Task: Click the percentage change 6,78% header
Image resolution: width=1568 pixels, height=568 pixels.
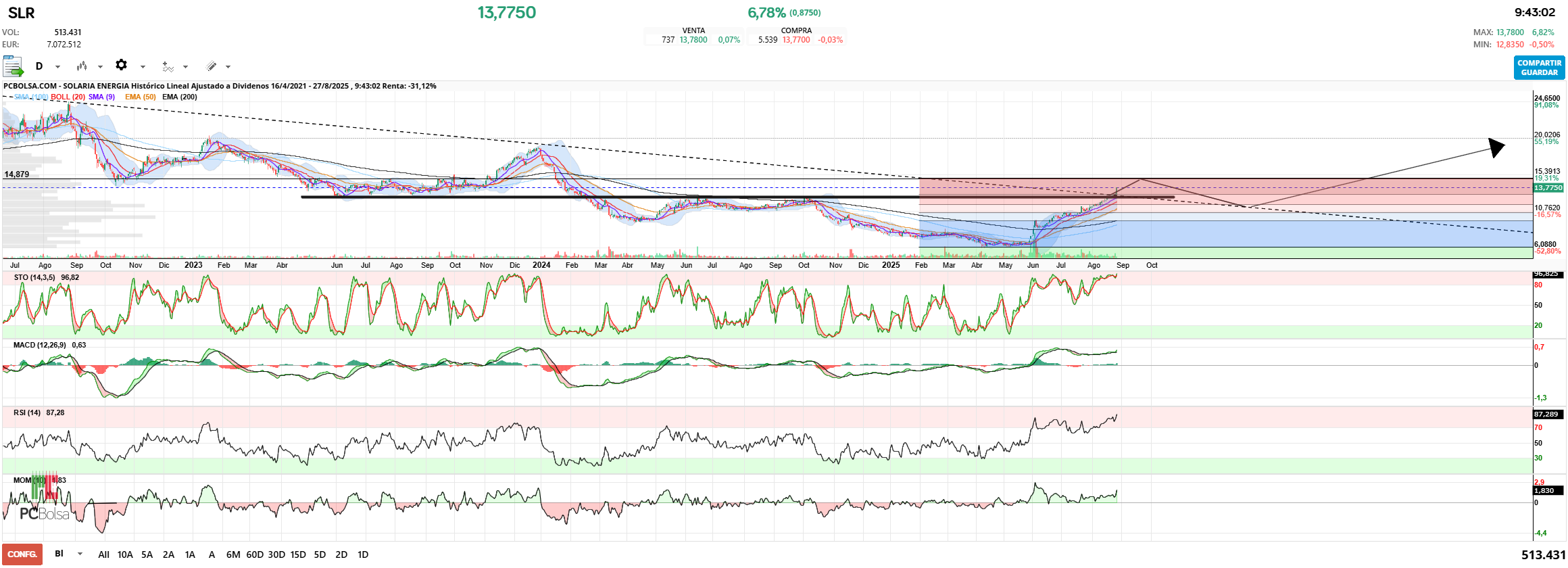Action: 766,13
